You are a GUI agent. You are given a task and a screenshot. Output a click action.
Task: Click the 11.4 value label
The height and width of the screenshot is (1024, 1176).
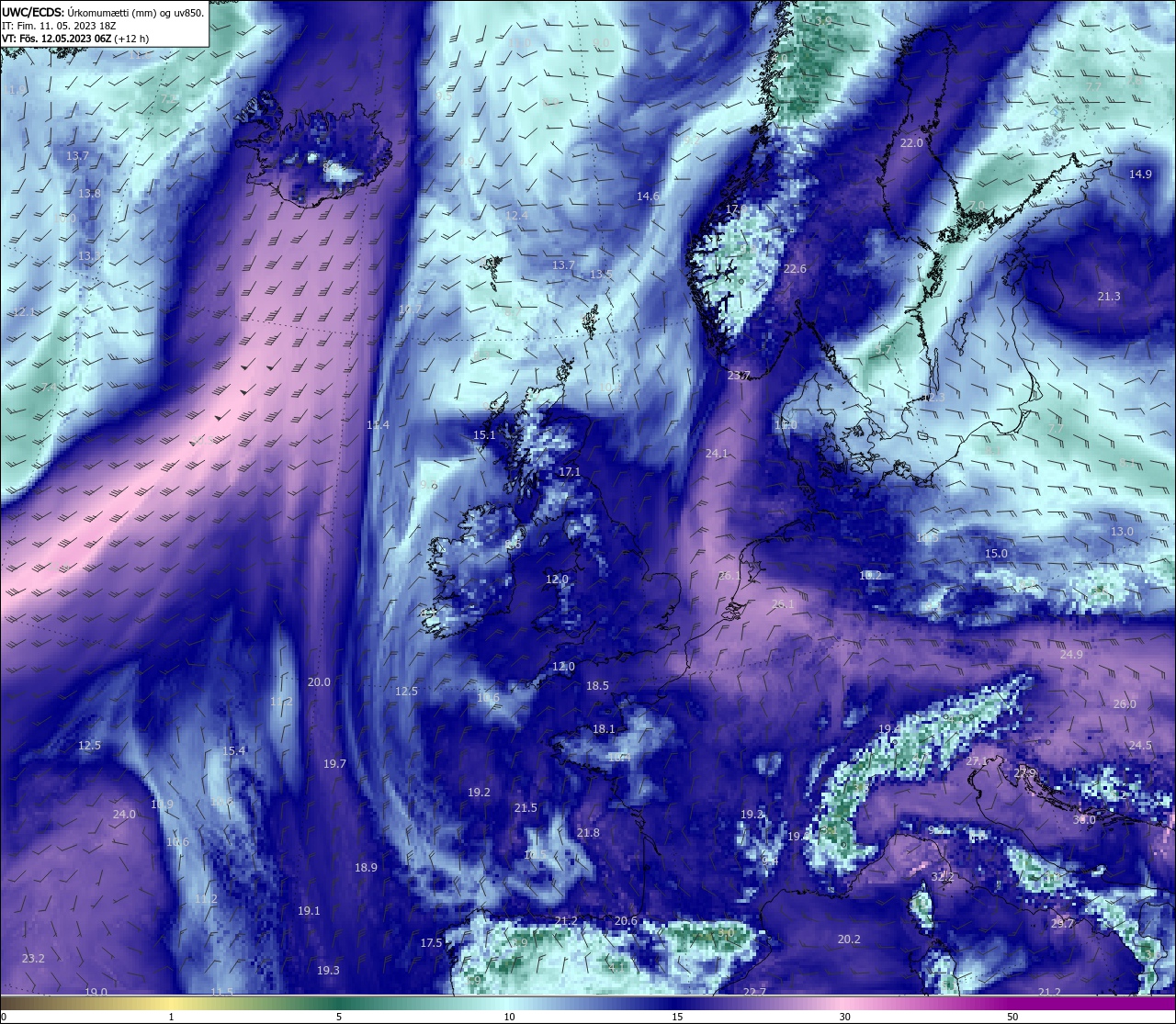click(378, 424)
